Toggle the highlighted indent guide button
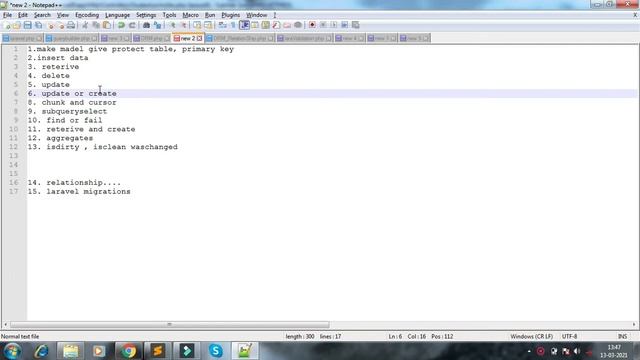Screen dimensions: 640x360 tap(244, 25)
